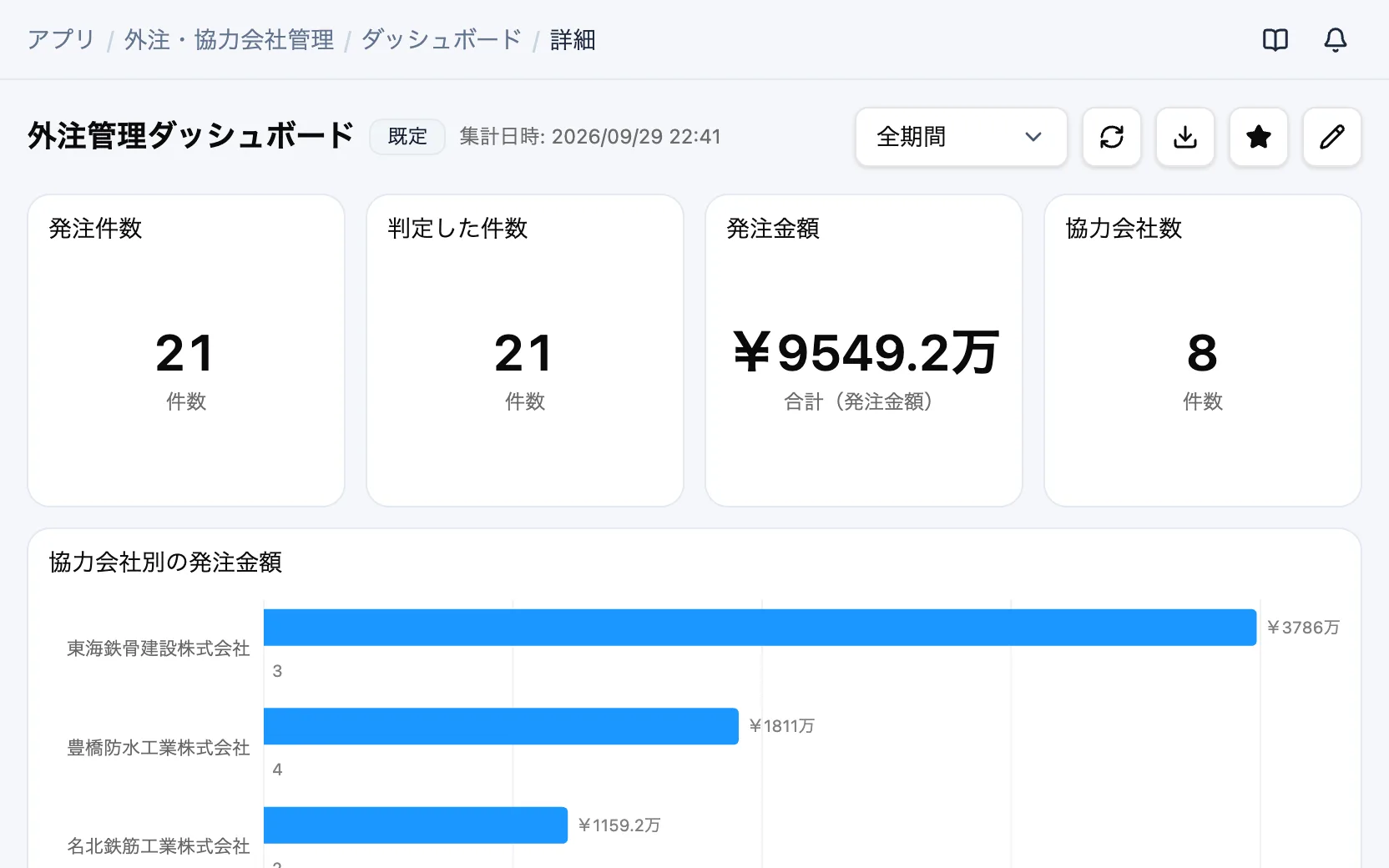The image size is (1389, 868).
Task: Go to 外注・協力会社管理 breadcrumb
Action: [229, 39]
